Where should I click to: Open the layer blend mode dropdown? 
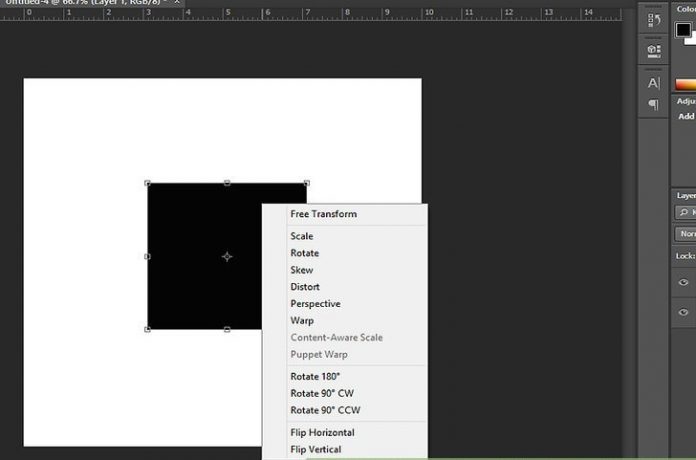pos(686,234)
